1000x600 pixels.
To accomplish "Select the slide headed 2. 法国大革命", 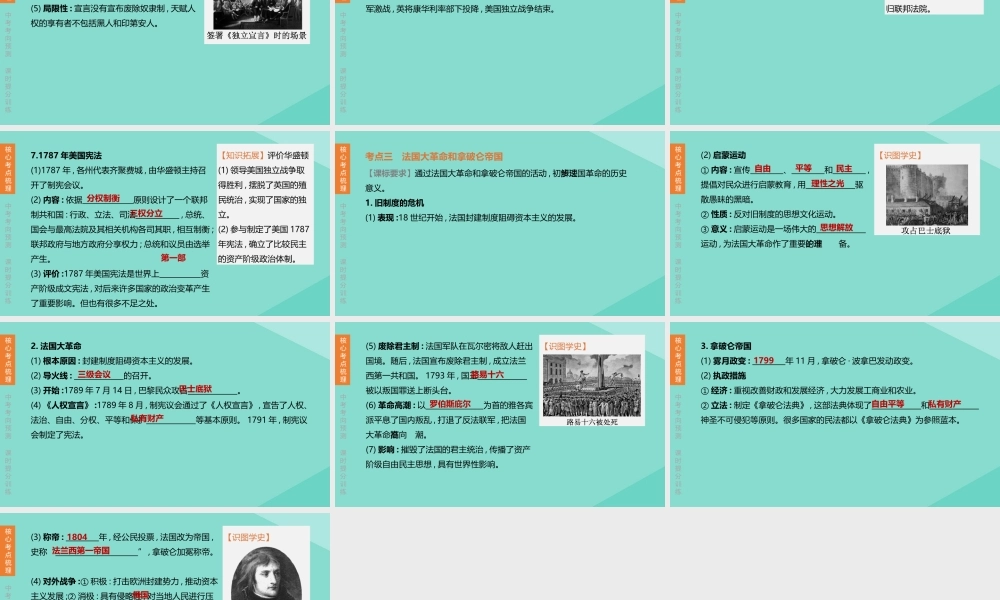I will click(x=165, y=414).
